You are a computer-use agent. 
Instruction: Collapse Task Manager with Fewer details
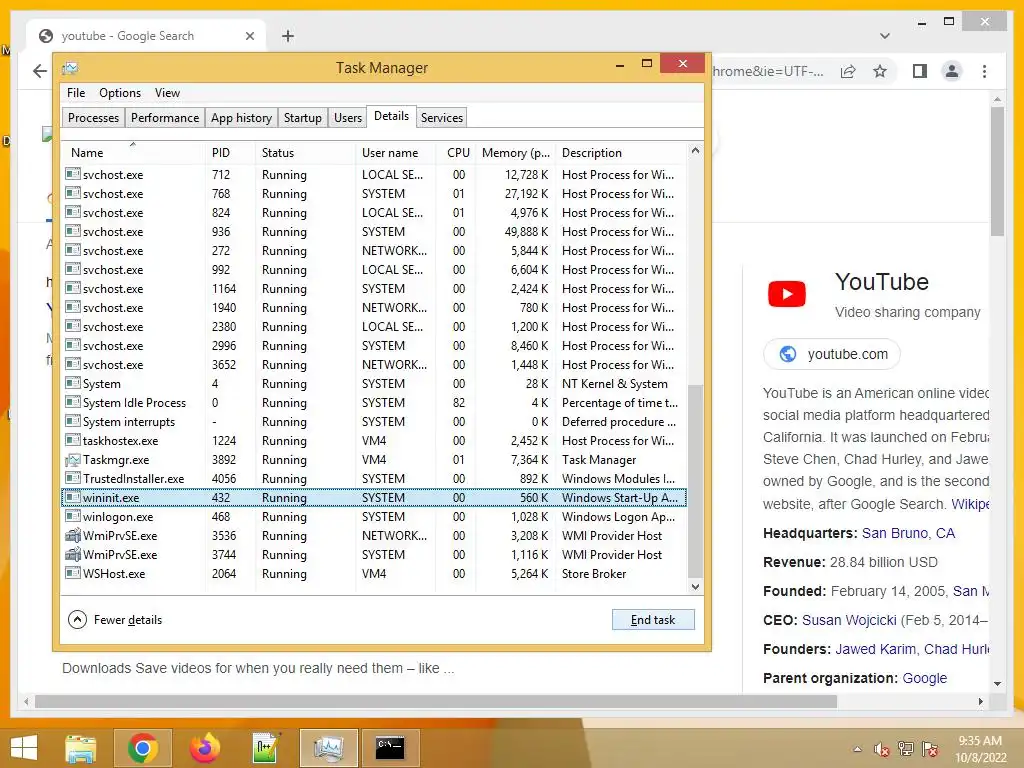pos(115,620)
